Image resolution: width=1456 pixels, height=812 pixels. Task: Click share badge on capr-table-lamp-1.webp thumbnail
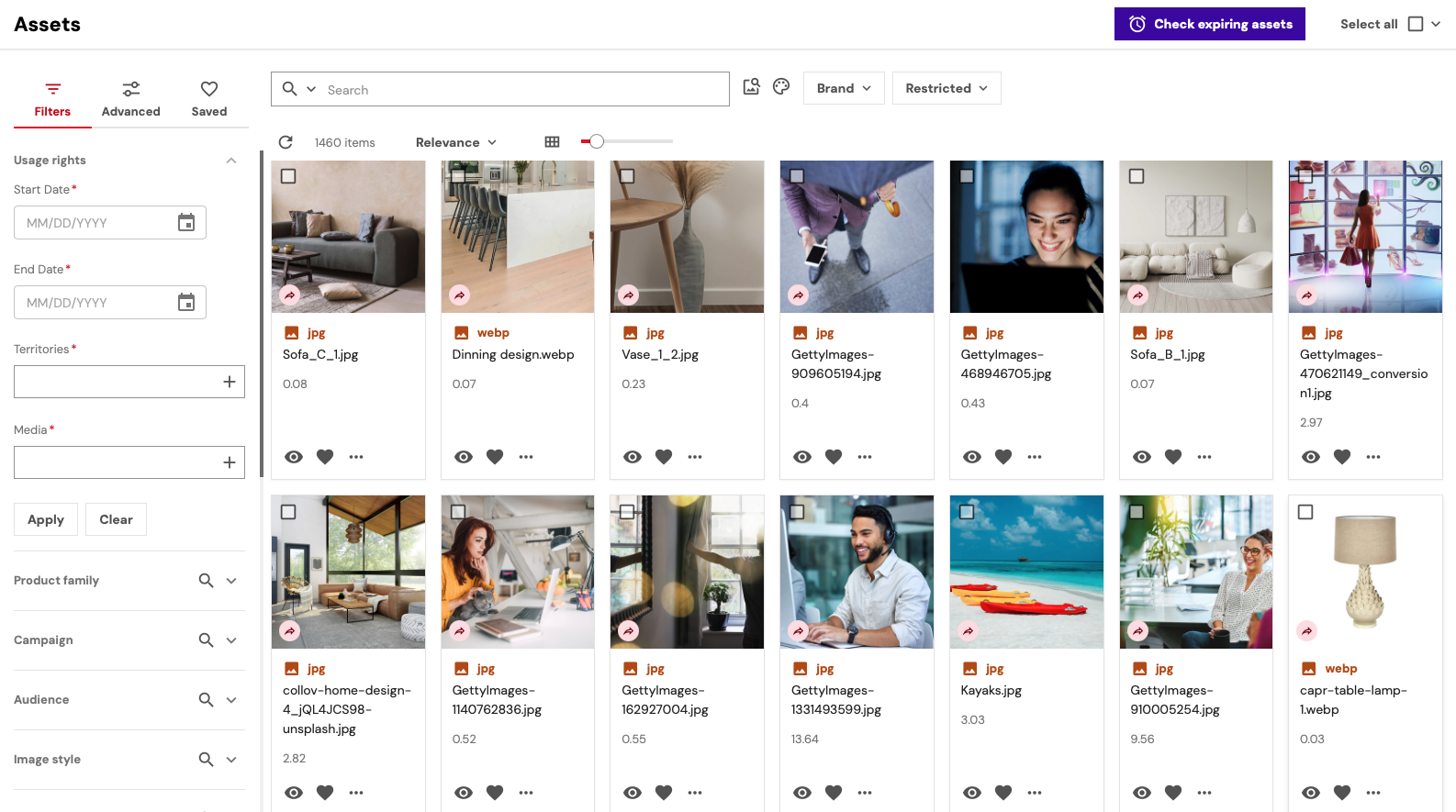(x=1307, y=631)
